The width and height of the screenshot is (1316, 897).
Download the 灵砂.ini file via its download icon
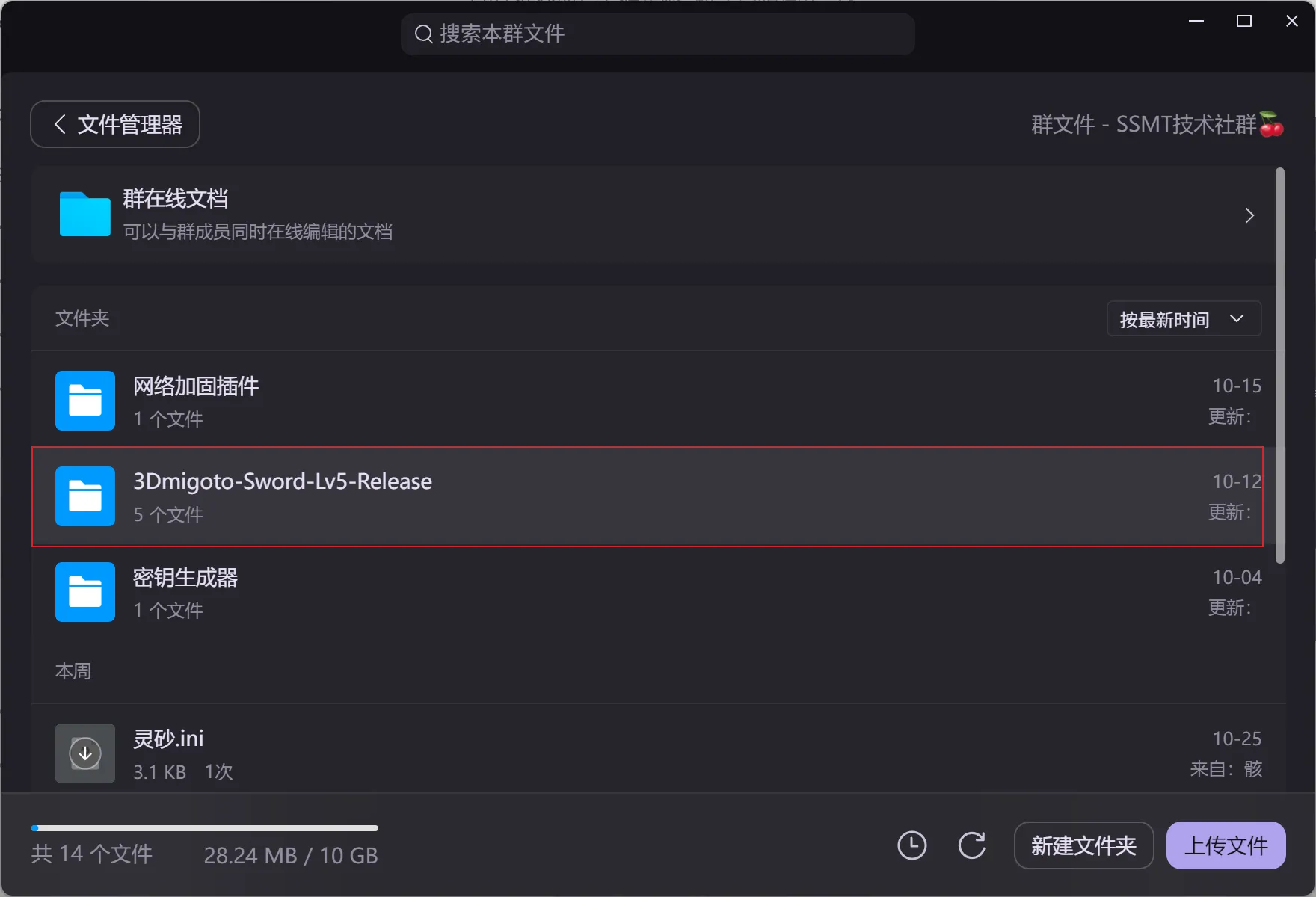tap(84, 753)
